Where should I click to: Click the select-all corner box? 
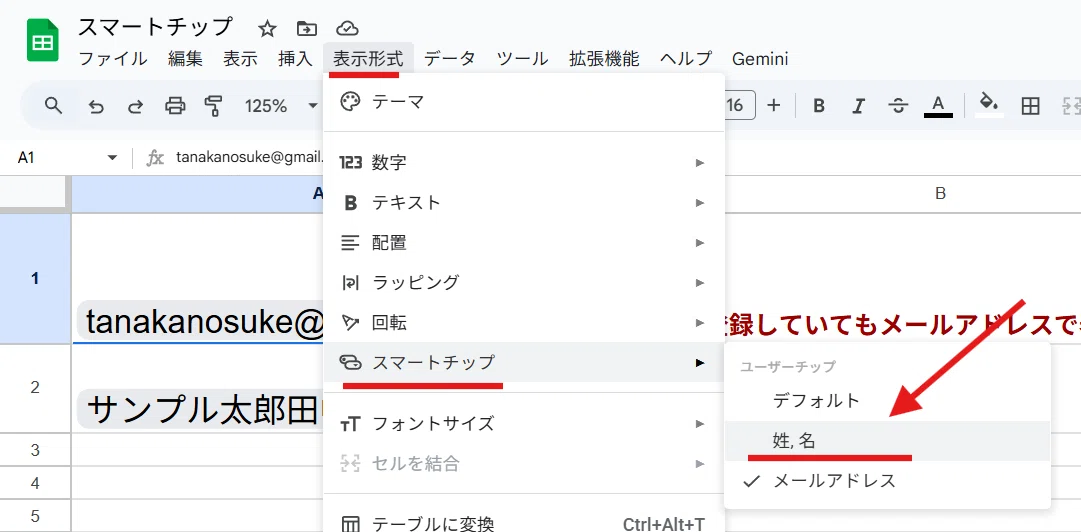35,194
